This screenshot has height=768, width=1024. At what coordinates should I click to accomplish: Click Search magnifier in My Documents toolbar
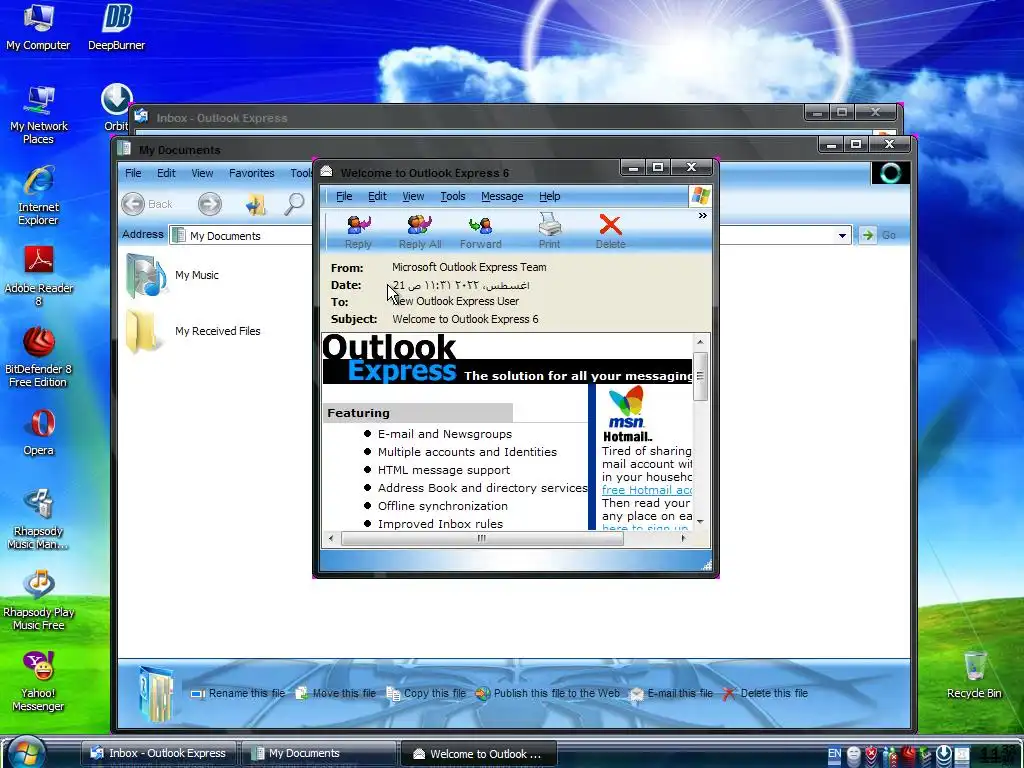[x=294, y=204]
